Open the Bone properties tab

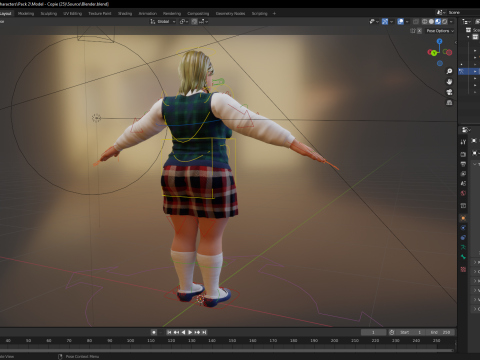click(463, 257)
